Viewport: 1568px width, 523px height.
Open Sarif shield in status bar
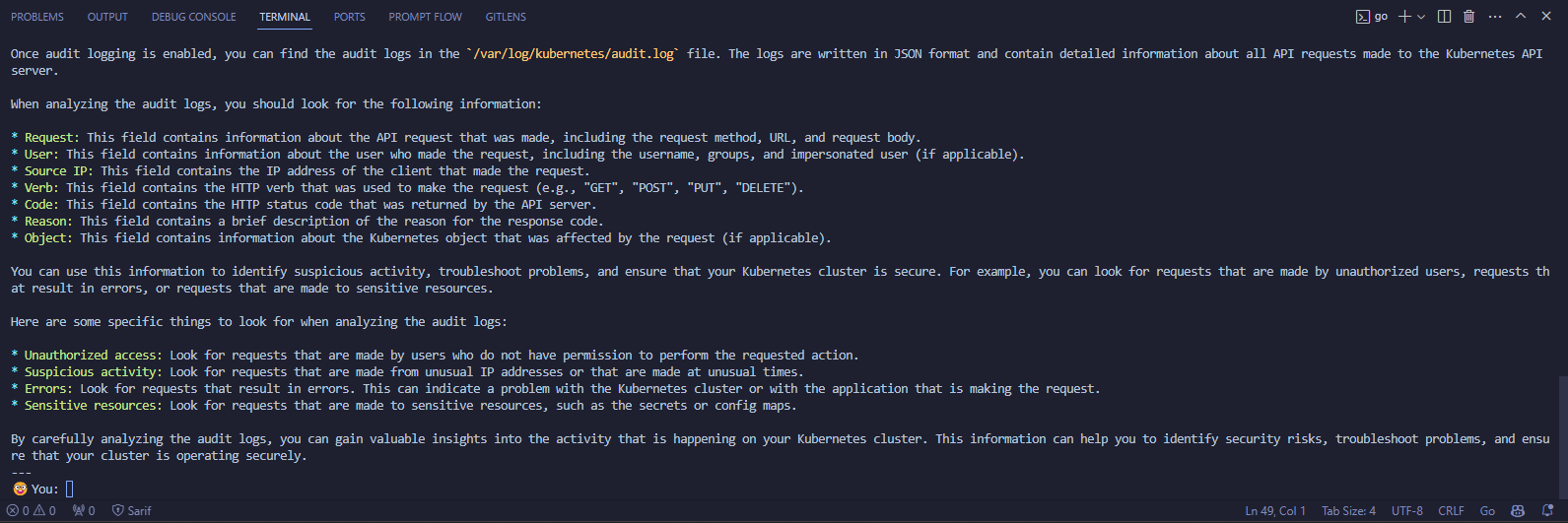pyautogui.click(x=132, y=511)
